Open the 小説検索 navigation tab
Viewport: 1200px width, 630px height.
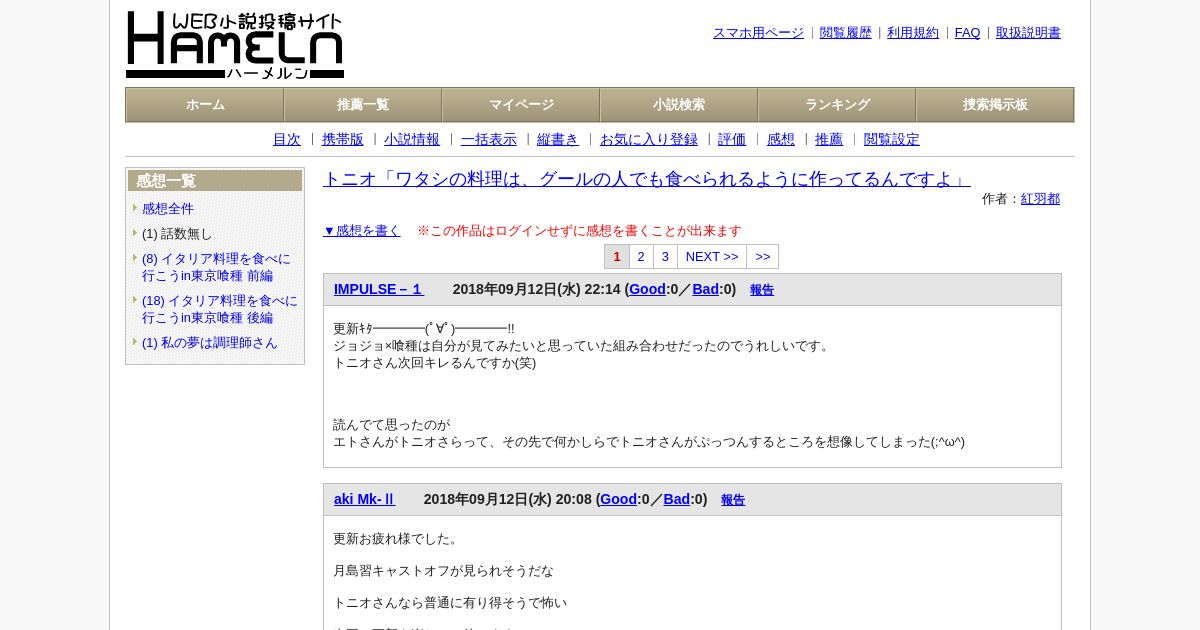coord(679,105)
